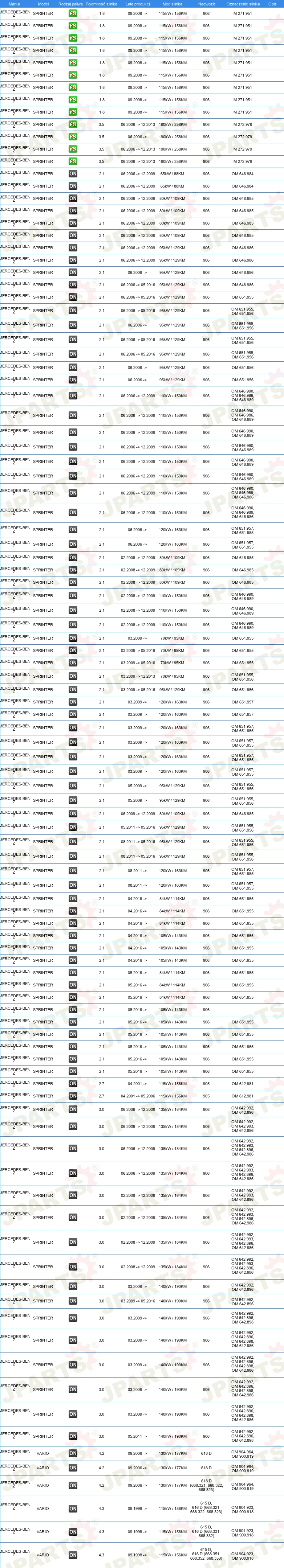Click the PB icon in the 3.5 row dated '06.2006 ->' only
Viewport: 284px width, 1568px height.
[x=73, y=137]
